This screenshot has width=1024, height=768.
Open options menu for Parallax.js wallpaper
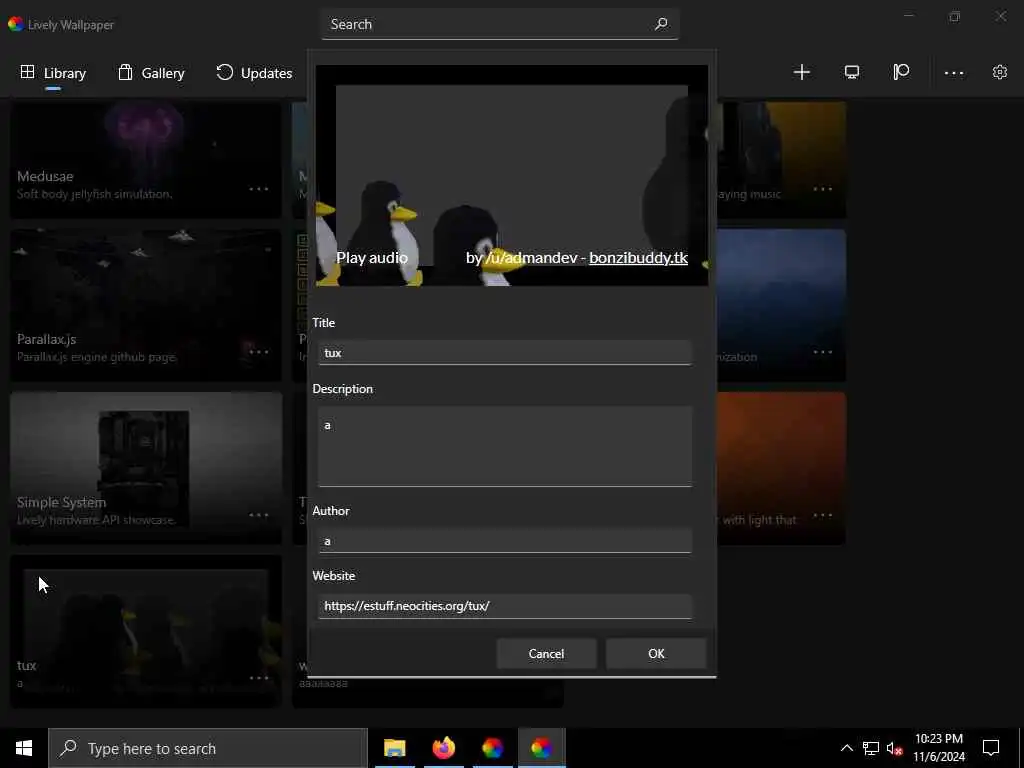point(259,352)
